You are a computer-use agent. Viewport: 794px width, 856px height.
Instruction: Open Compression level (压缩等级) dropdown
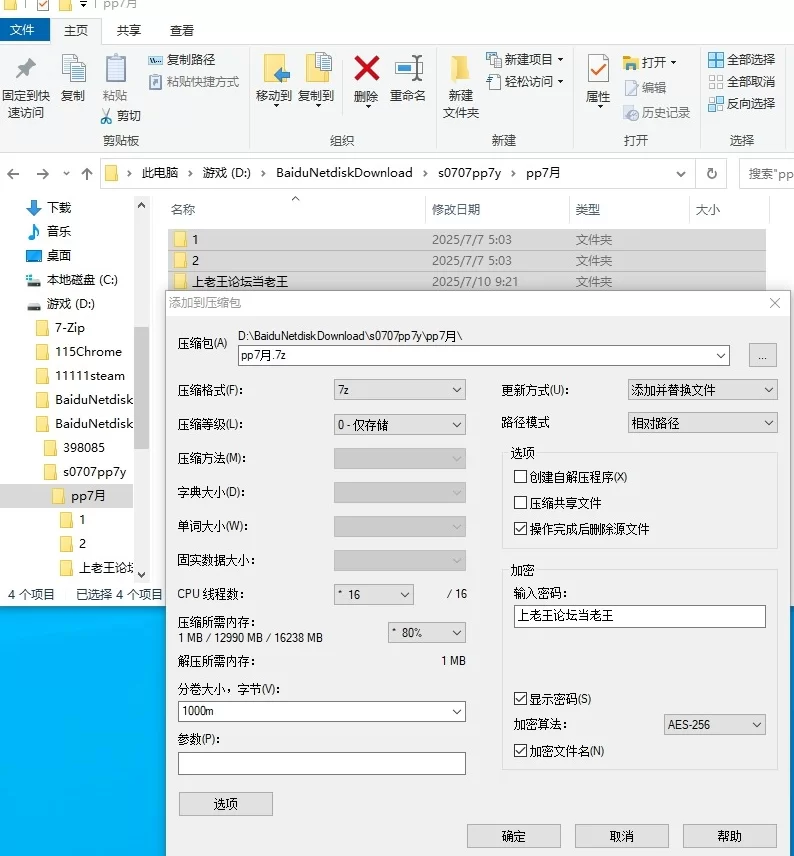400,425
